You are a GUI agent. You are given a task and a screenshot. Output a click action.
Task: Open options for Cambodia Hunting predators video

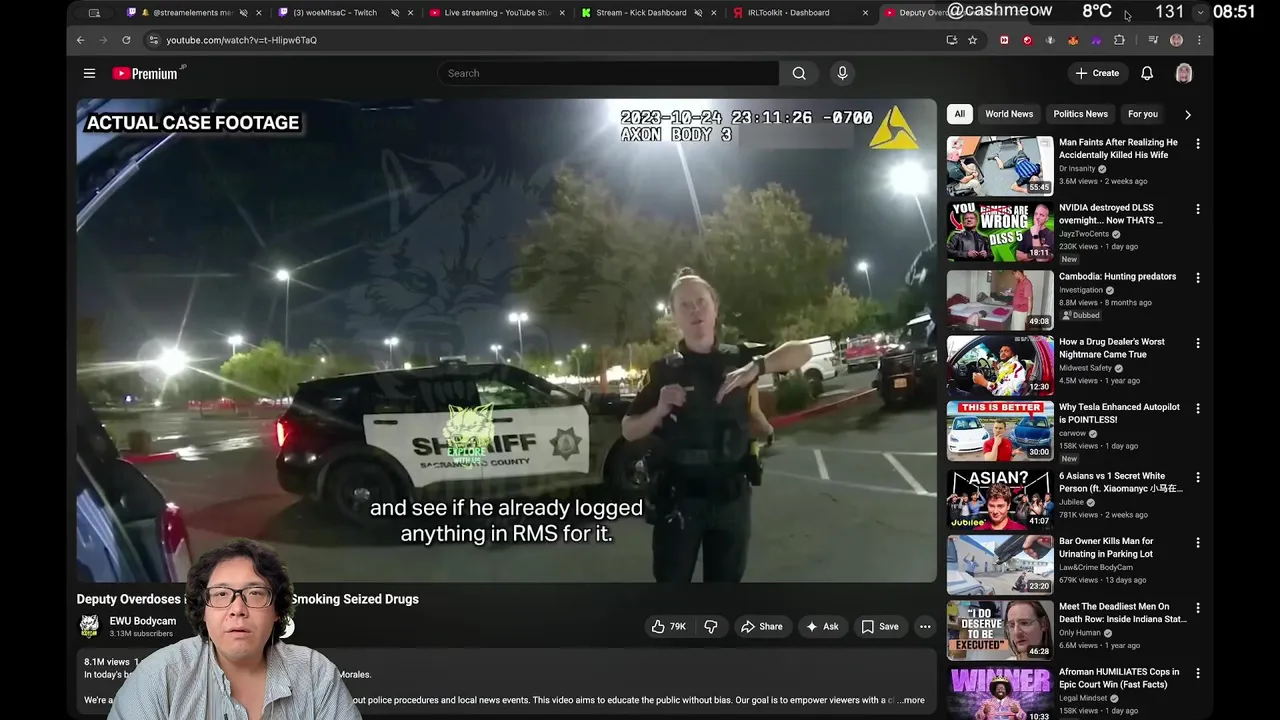pos(1197,278)
